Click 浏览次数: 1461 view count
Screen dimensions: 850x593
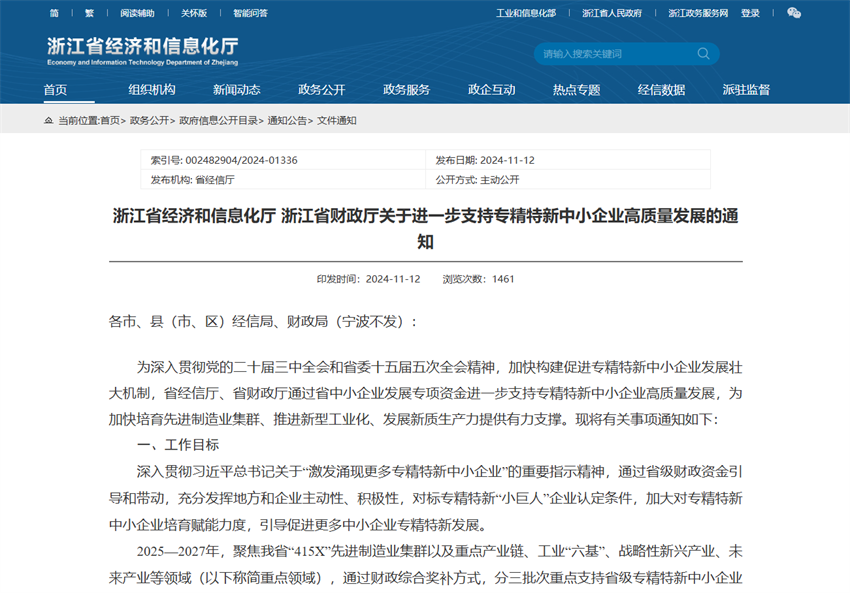[478, 279]
